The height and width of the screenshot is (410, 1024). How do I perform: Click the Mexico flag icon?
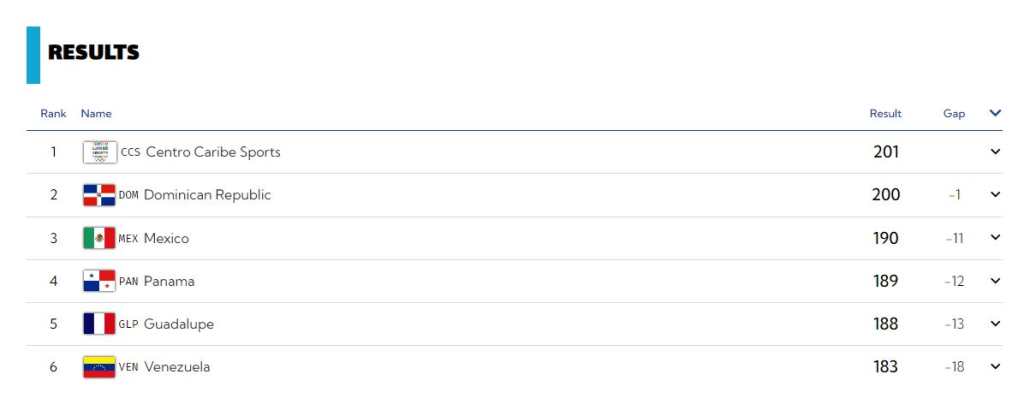click(99, 238)
